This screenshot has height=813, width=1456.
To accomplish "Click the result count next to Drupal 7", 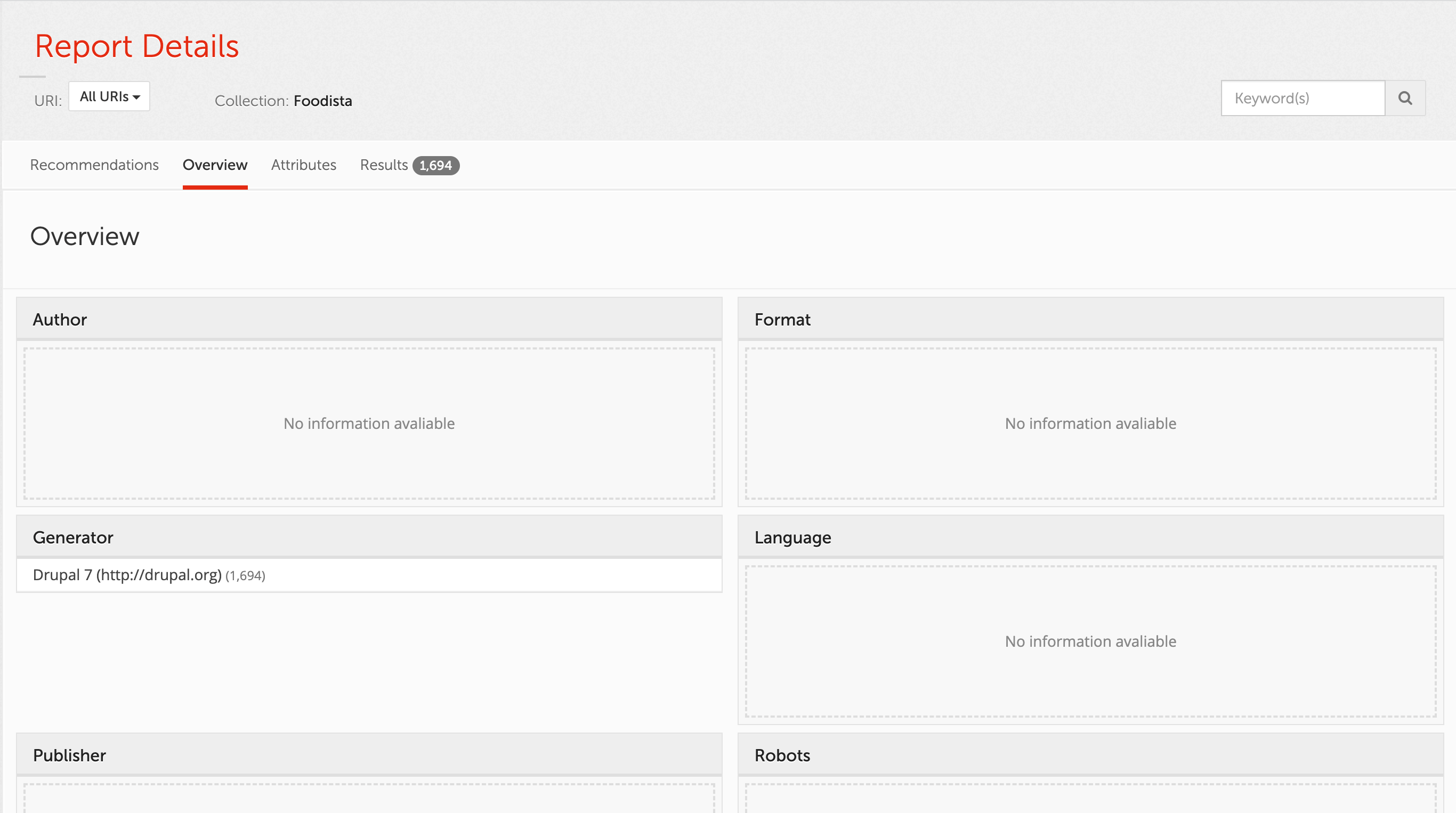I will [x=245, y=576].
